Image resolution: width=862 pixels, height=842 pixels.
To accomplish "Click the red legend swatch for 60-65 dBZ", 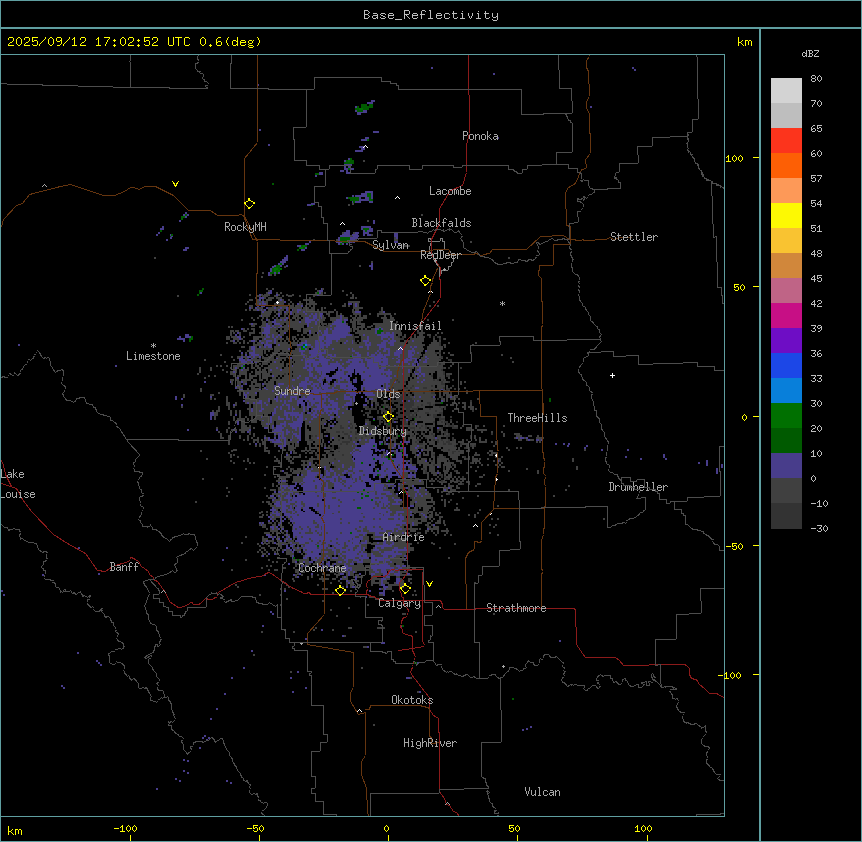I will [786, 141].
